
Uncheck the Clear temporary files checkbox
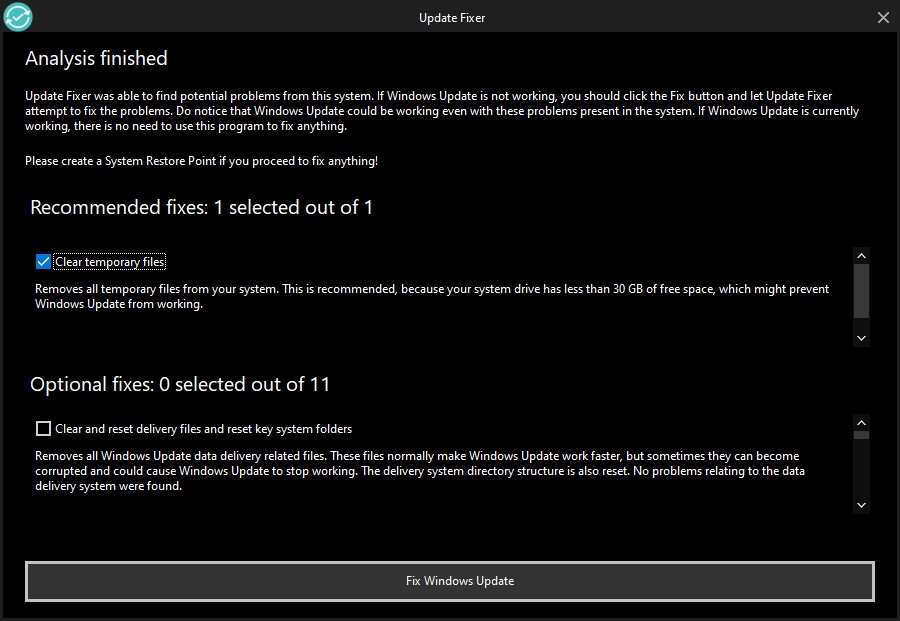tap(43, 262)
